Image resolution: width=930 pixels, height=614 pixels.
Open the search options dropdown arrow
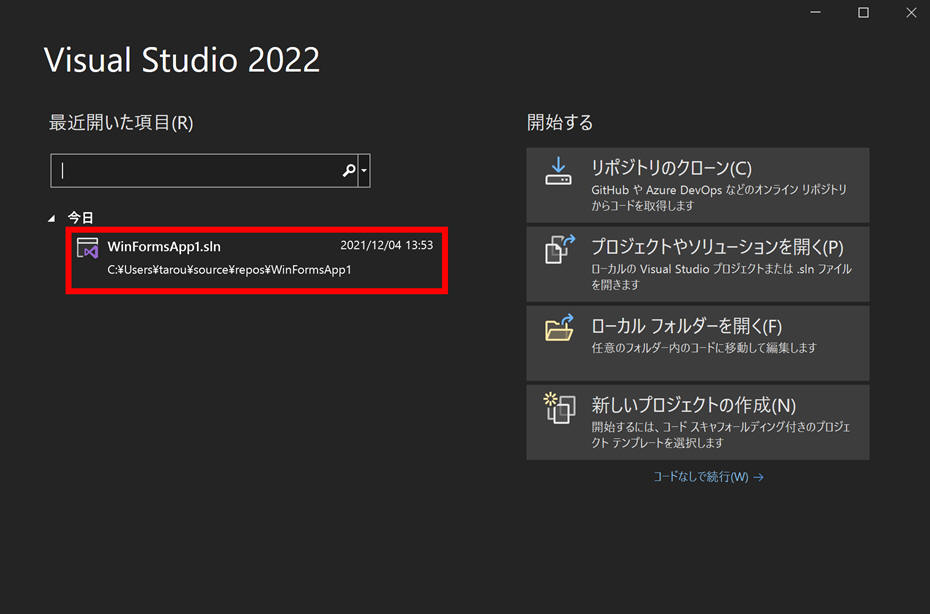(x=364, y=171)
